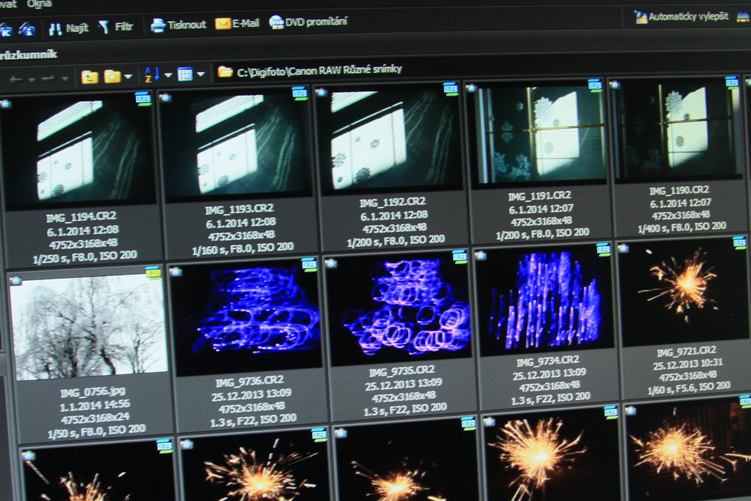This screenshot has height=501, width=751.
Task: Click the favorite folders star icon
Action: (x=112, y=76)
